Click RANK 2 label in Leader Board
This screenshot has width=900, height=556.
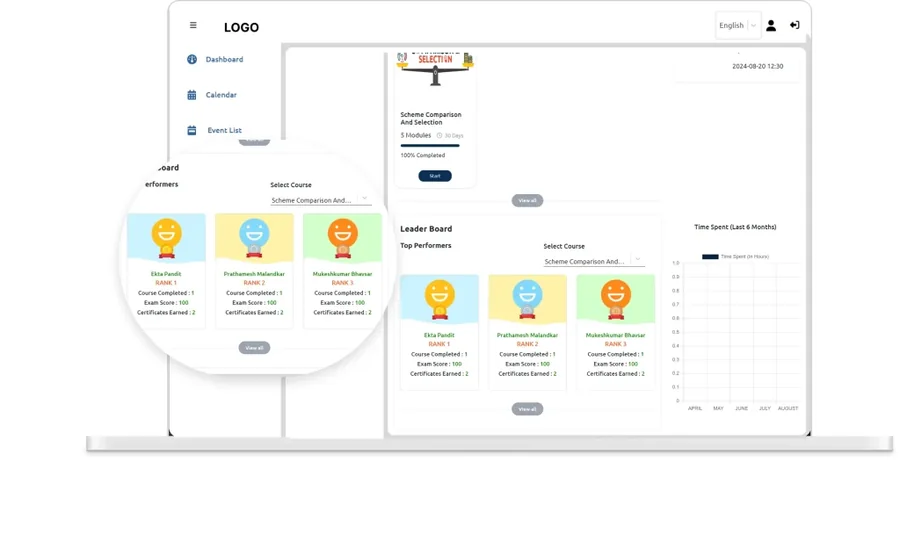527,344
